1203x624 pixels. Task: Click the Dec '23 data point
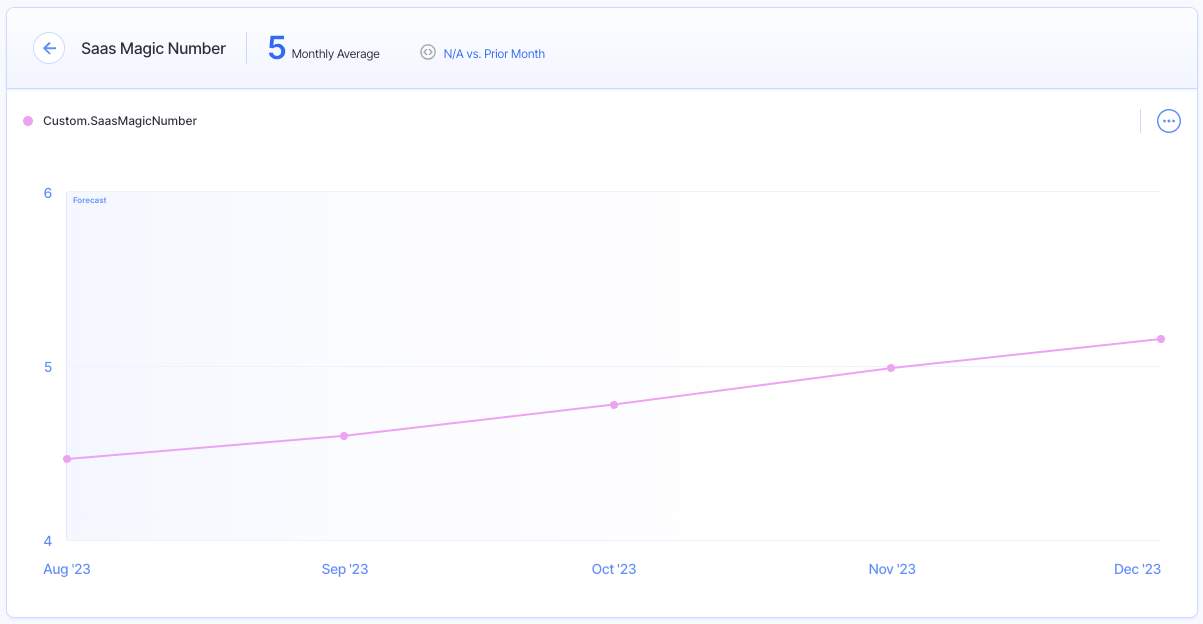click(1160, 339)
